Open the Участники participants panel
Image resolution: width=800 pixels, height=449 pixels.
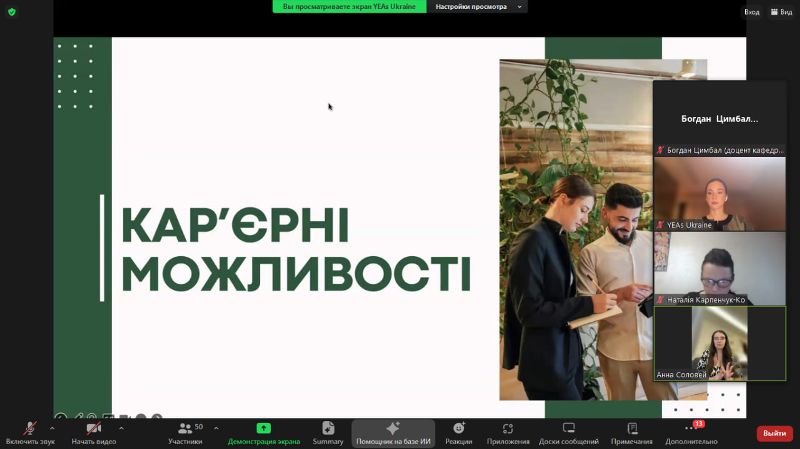[185, 429]
